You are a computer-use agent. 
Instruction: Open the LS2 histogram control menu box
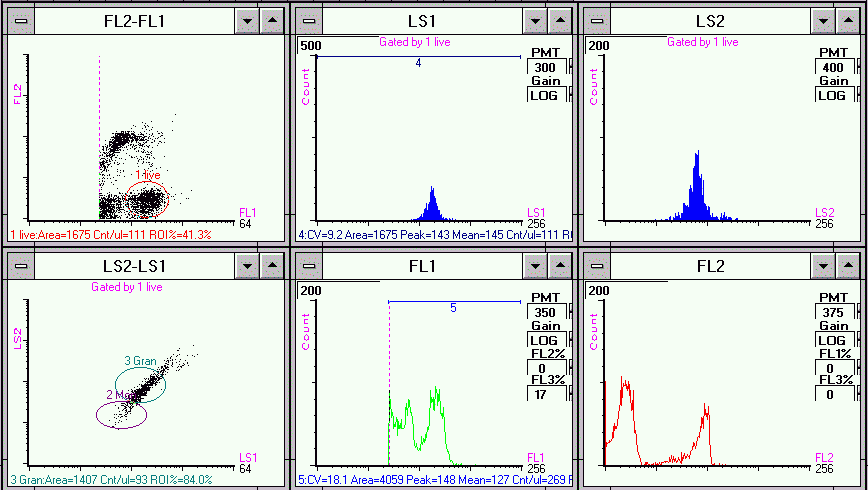pos(598,19)
